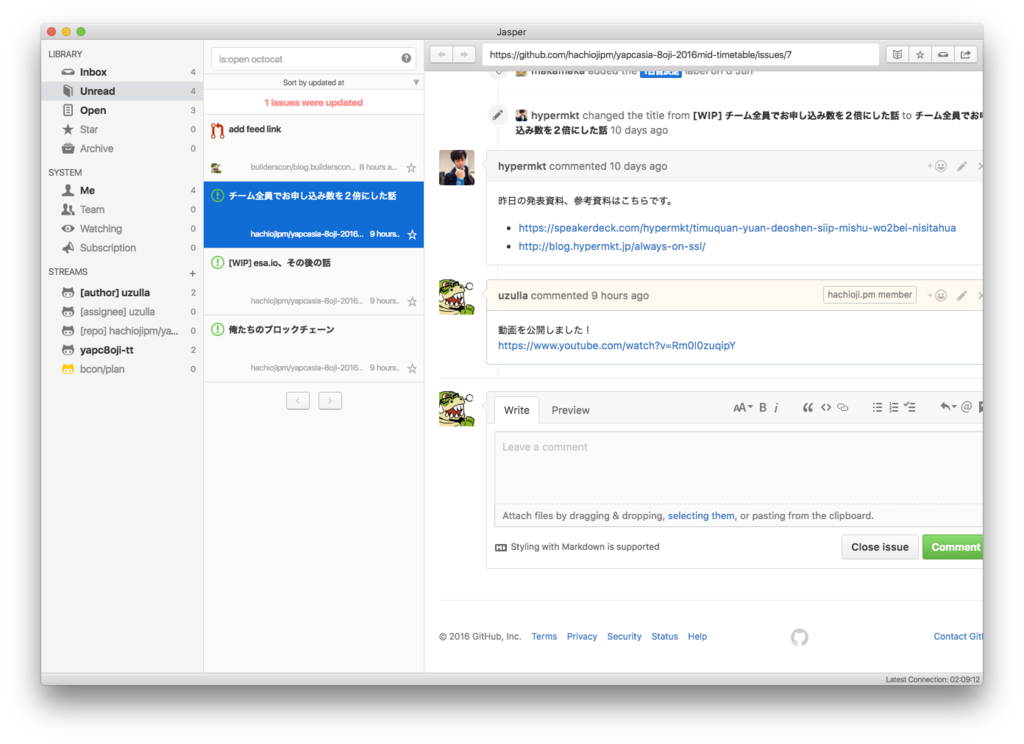Select the Team system stream
Viewport: 1024px width, 744px height.
(122, 210)
